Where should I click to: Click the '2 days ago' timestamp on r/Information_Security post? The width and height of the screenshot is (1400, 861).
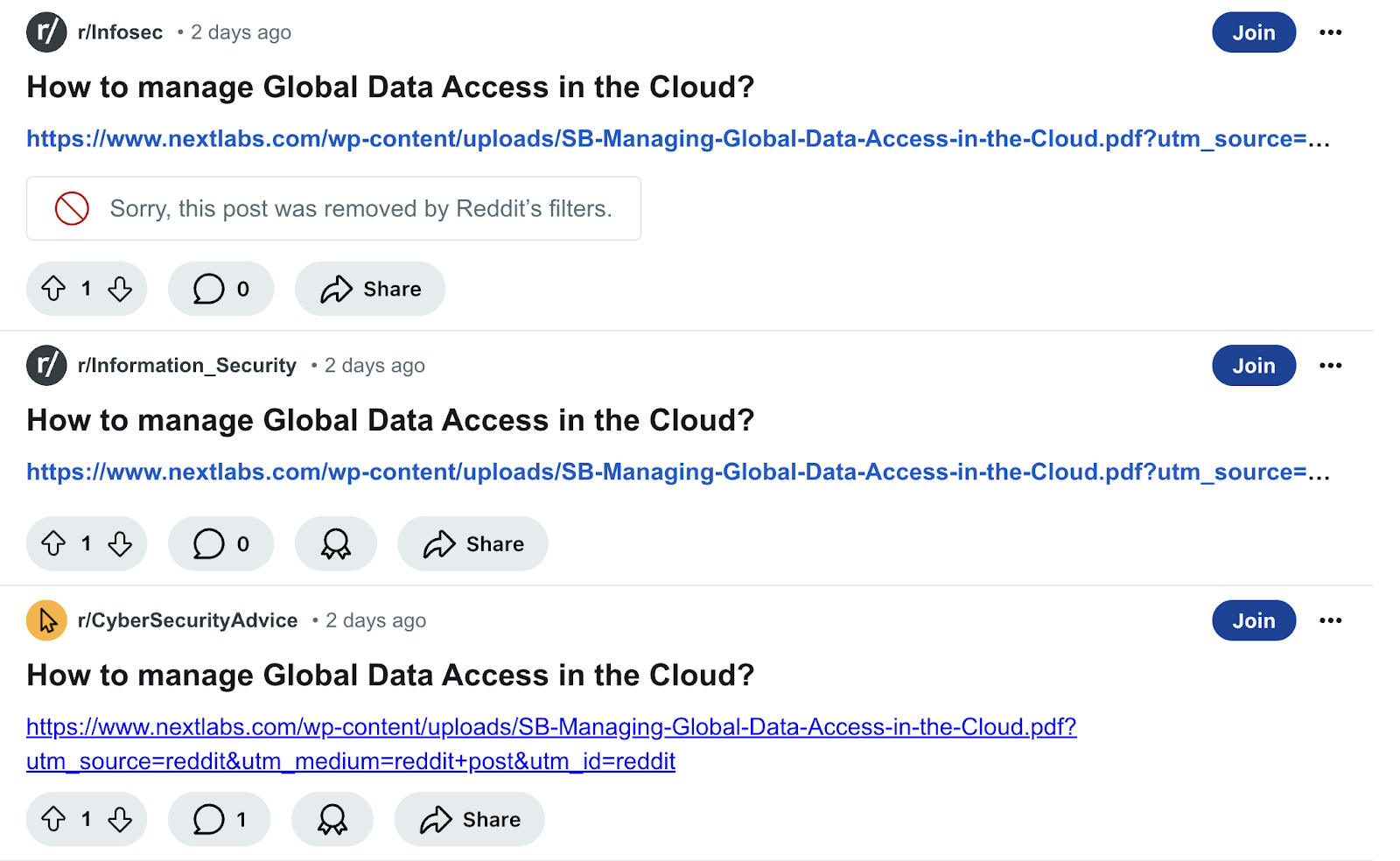pyautogui.click(x=374, y=366)
